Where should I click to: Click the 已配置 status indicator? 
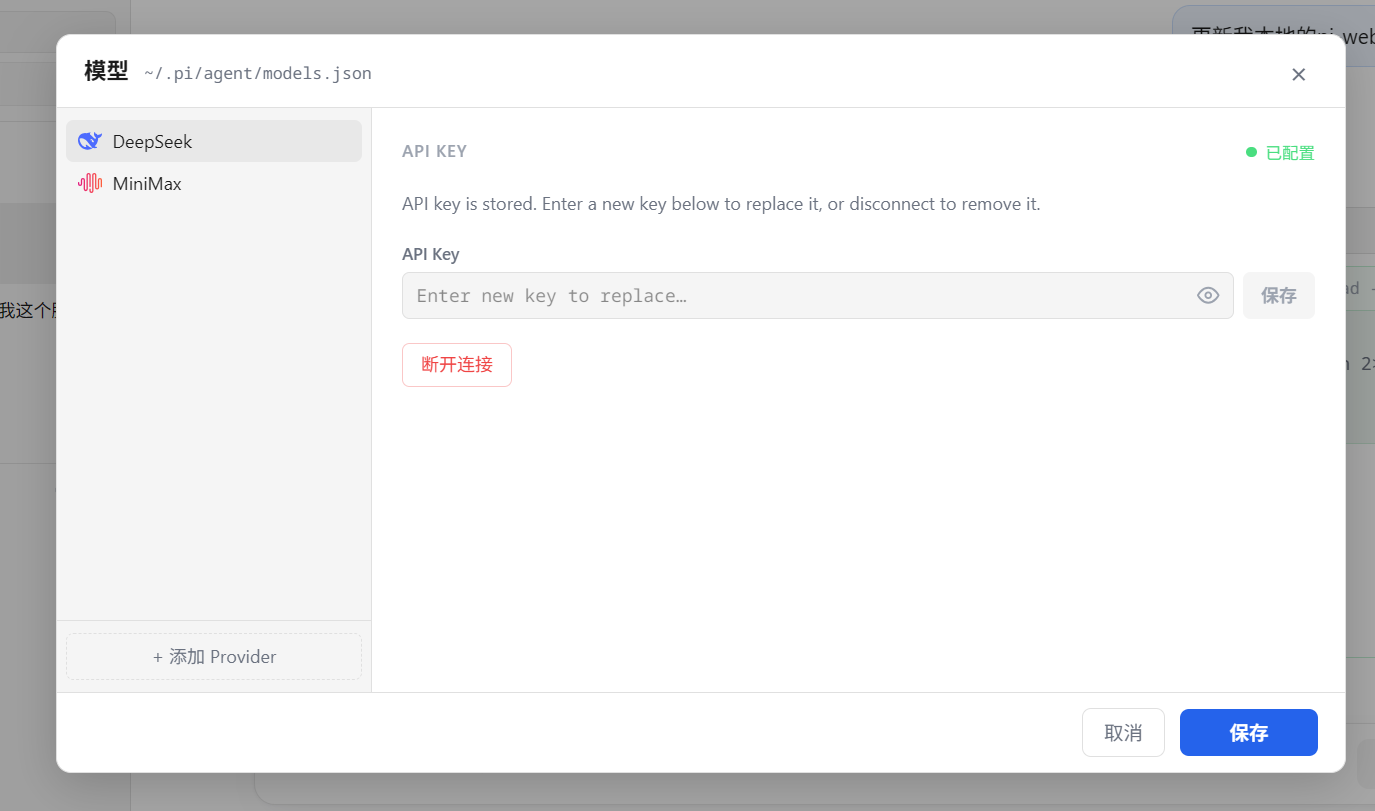[1280, 153]
